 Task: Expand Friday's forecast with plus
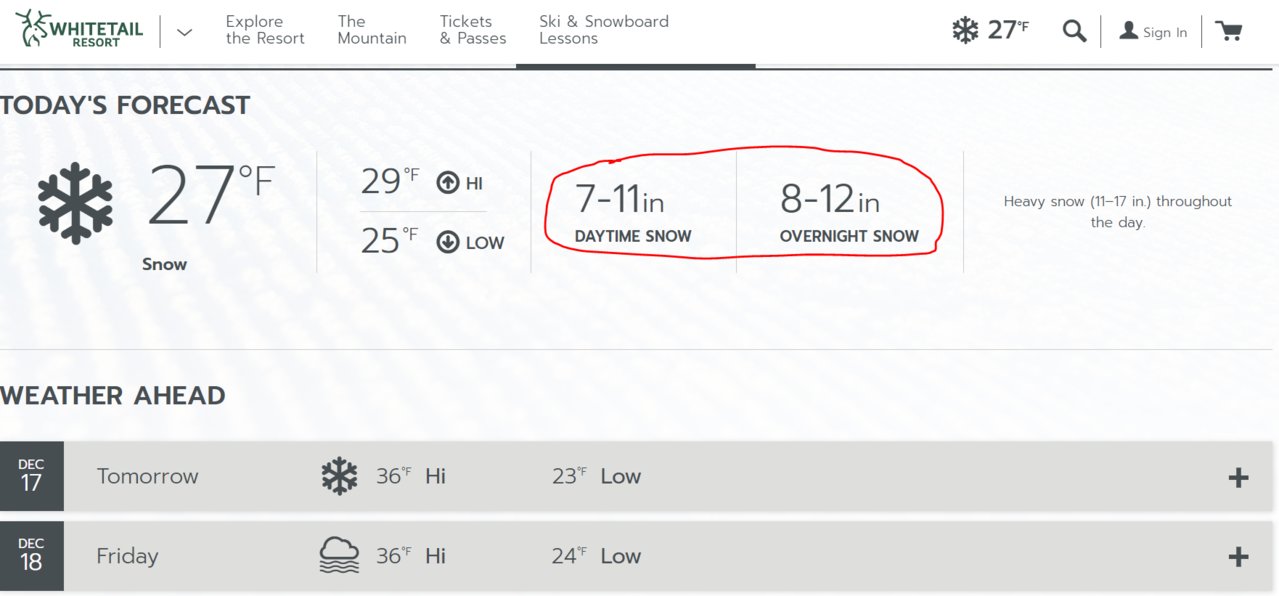pyautogui.click(x=1238, y=557)
